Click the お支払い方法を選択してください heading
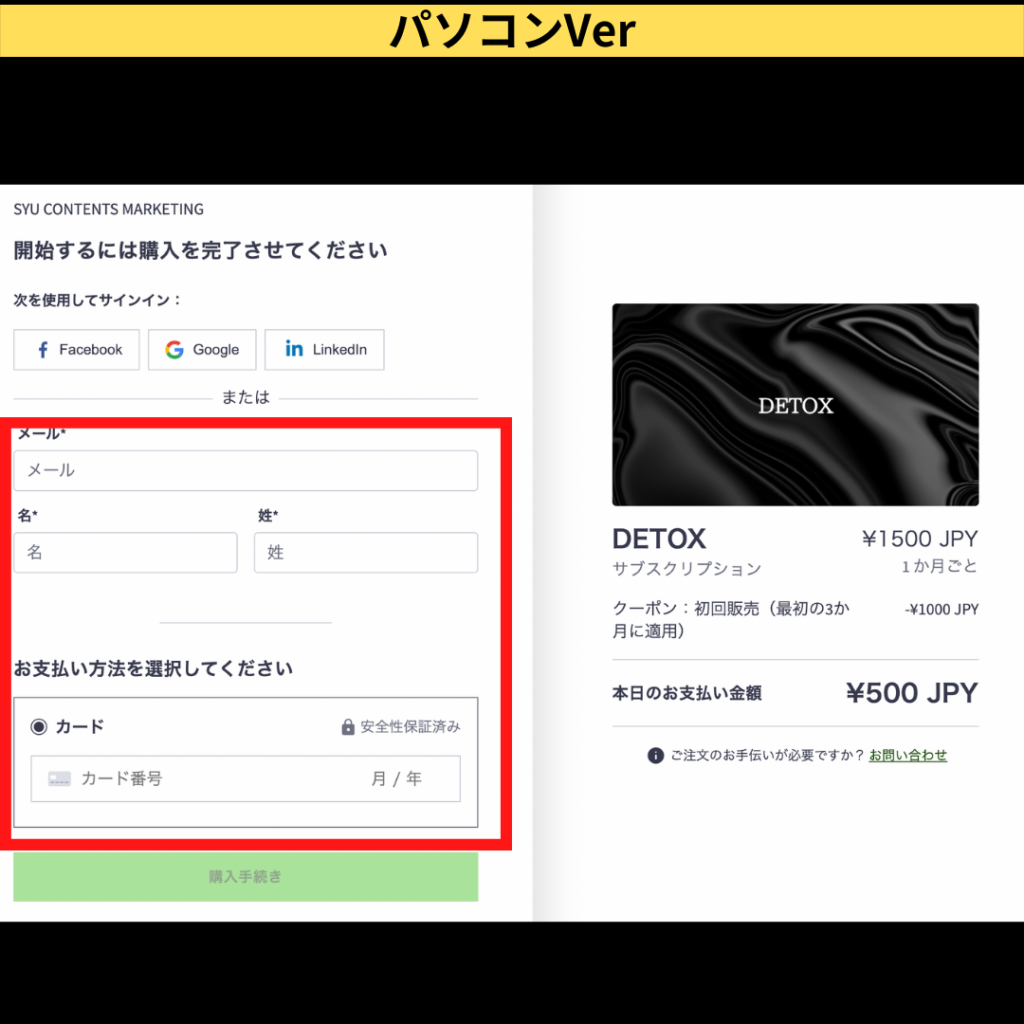 click(x=153, y=668)
